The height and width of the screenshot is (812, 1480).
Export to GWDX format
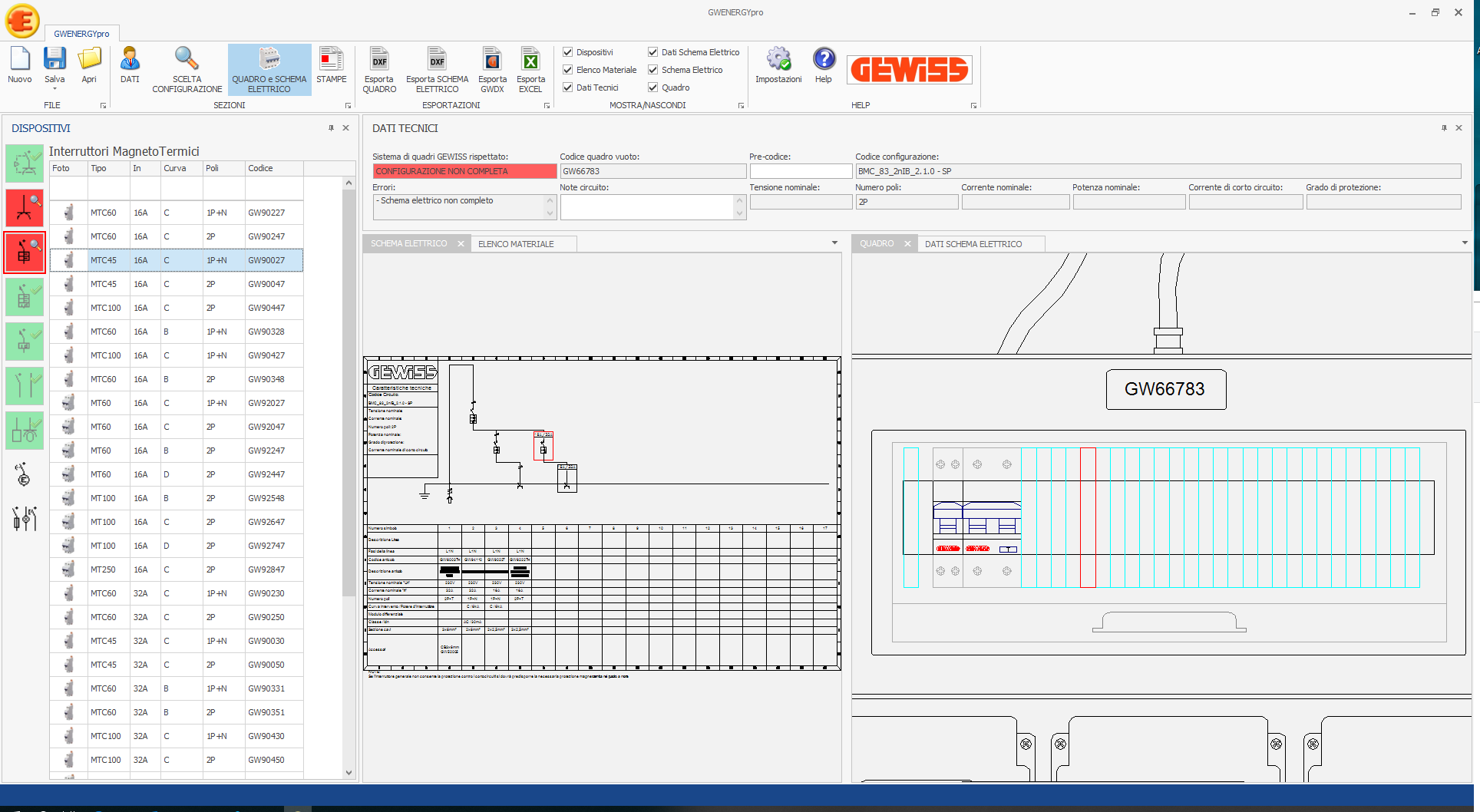coord(492,69)
